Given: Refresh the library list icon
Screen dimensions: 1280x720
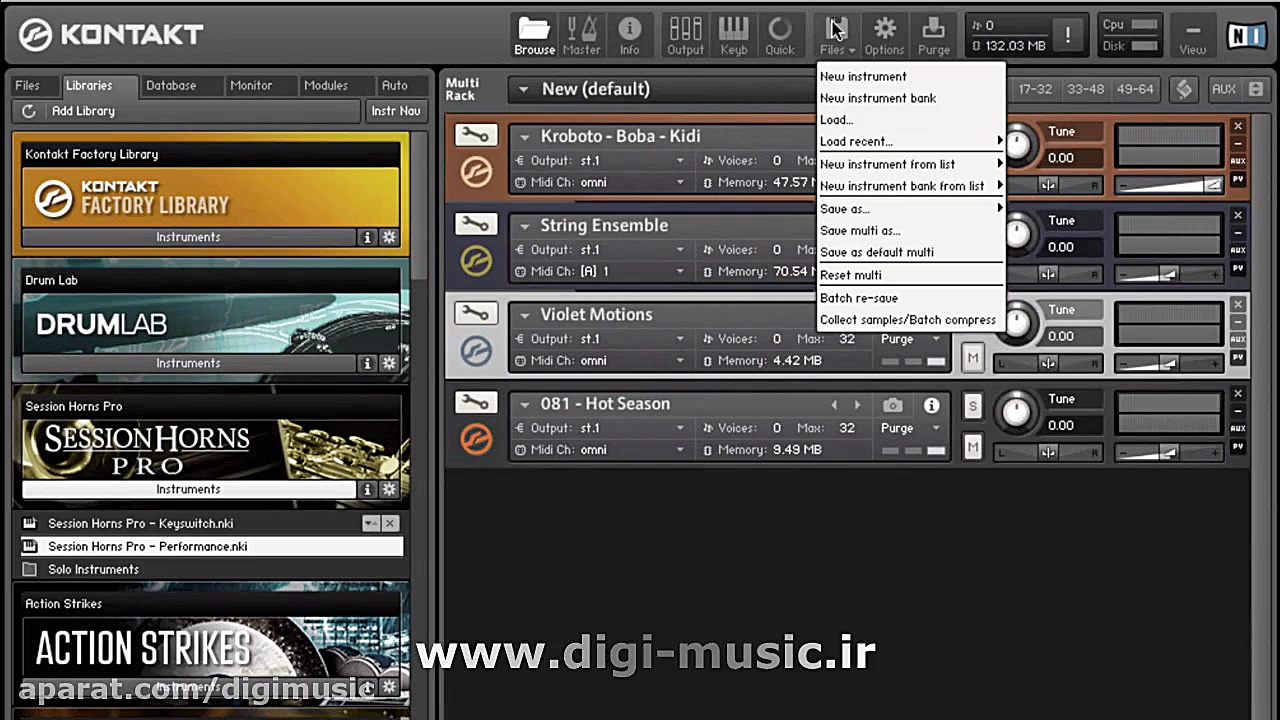Looking at the screenshot, I should tap(28, 111).
